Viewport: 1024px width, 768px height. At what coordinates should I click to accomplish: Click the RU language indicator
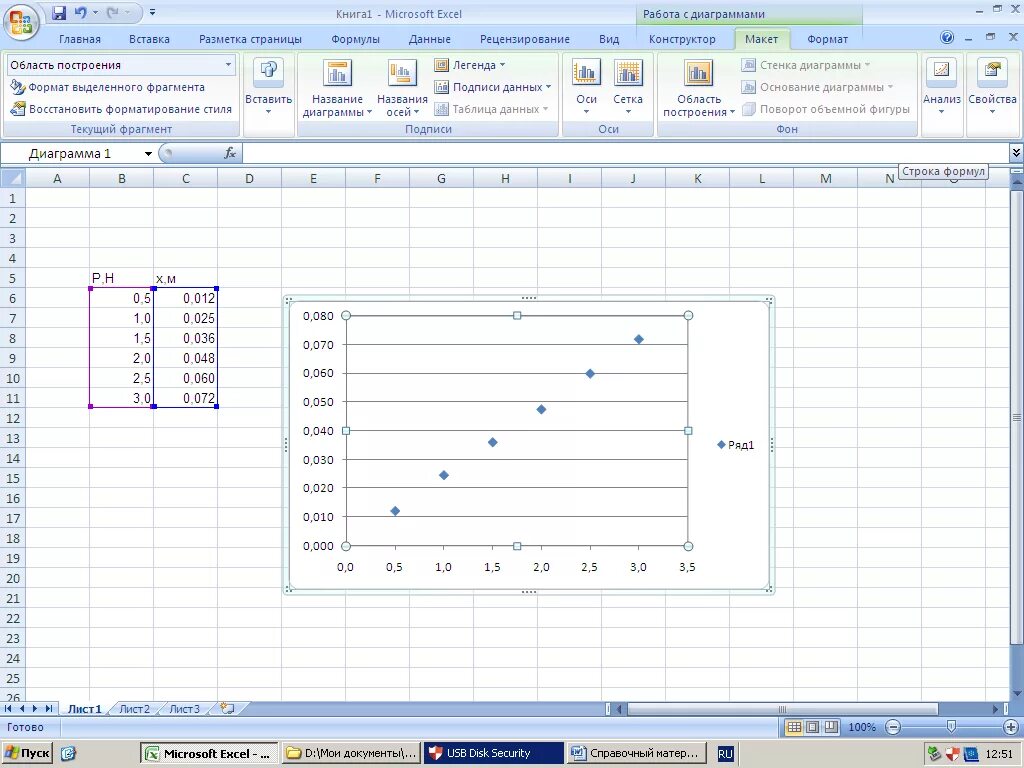(725, 754)
